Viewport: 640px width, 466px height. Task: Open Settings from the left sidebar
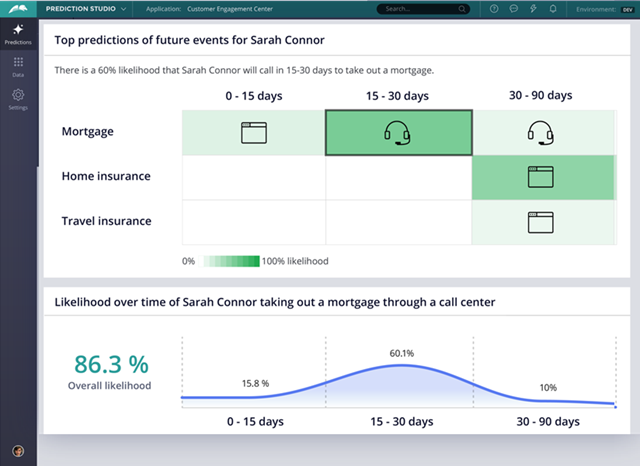pyautogui.click(x=18, y=99)
